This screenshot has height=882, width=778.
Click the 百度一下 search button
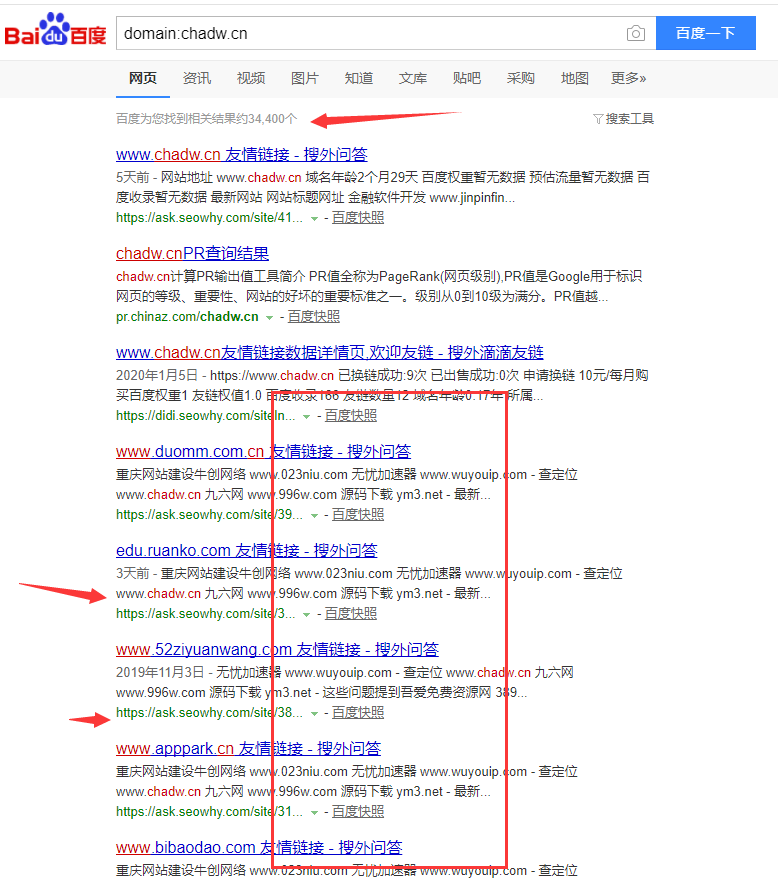pyautogui.click(x=705, y=33)
